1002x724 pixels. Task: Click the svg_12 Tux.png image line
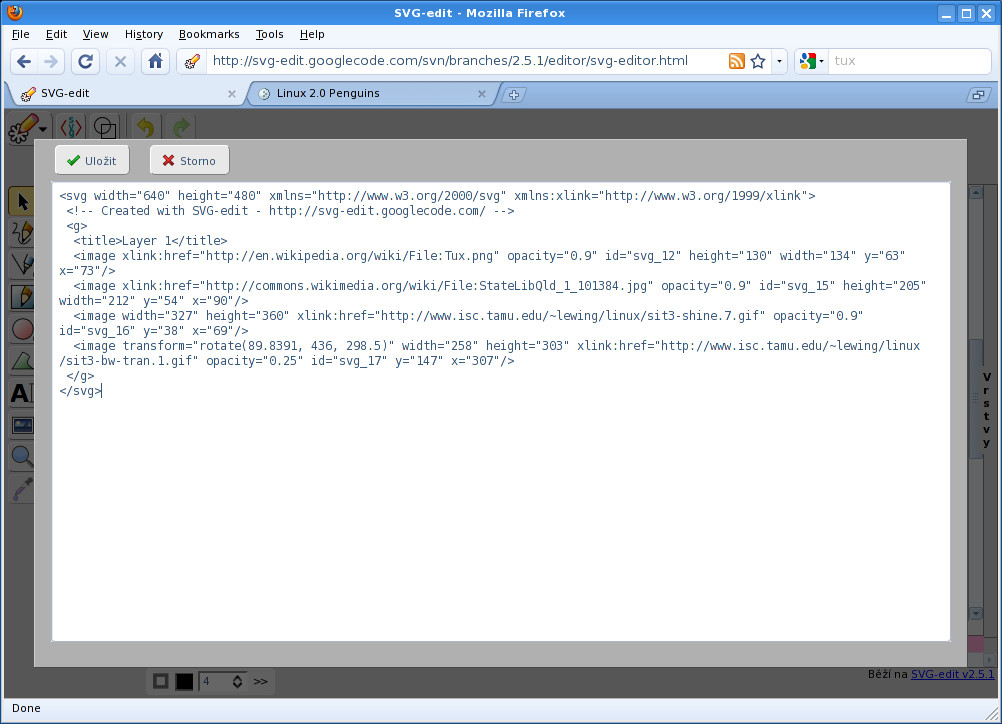point(482,263)
